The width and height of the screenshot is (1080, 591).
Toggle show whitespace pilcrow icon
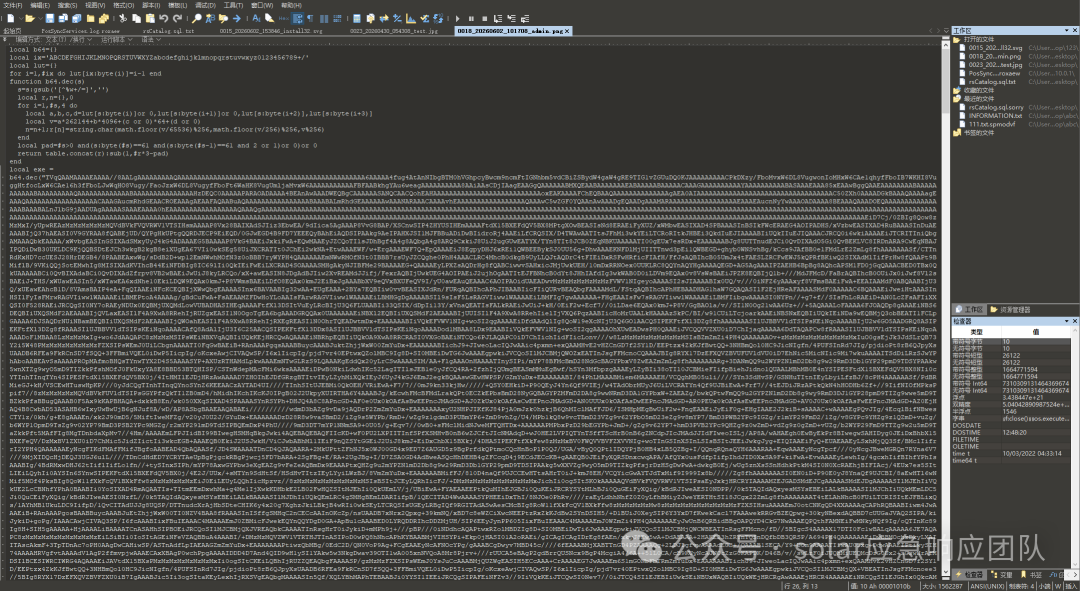coord(310,19)
